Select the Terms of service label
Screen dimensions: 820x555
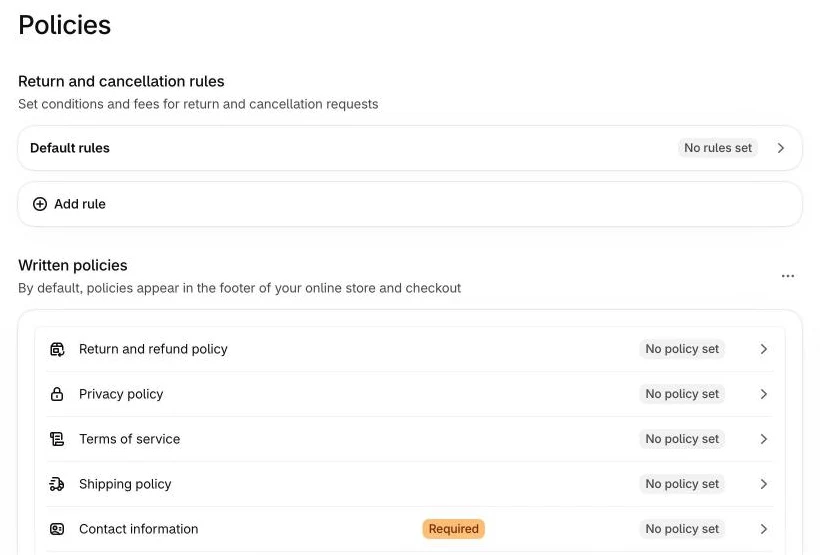tap(130, 439)
